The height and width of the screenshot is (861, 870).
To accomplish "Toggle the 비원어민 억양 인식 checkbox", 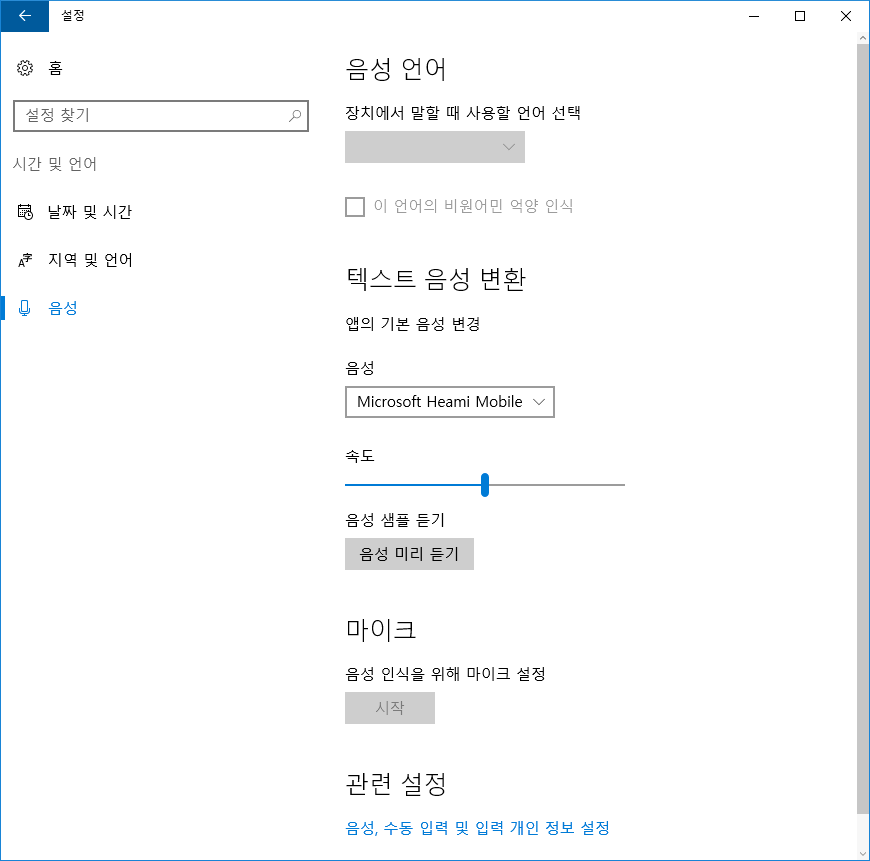I will point(355,207).
